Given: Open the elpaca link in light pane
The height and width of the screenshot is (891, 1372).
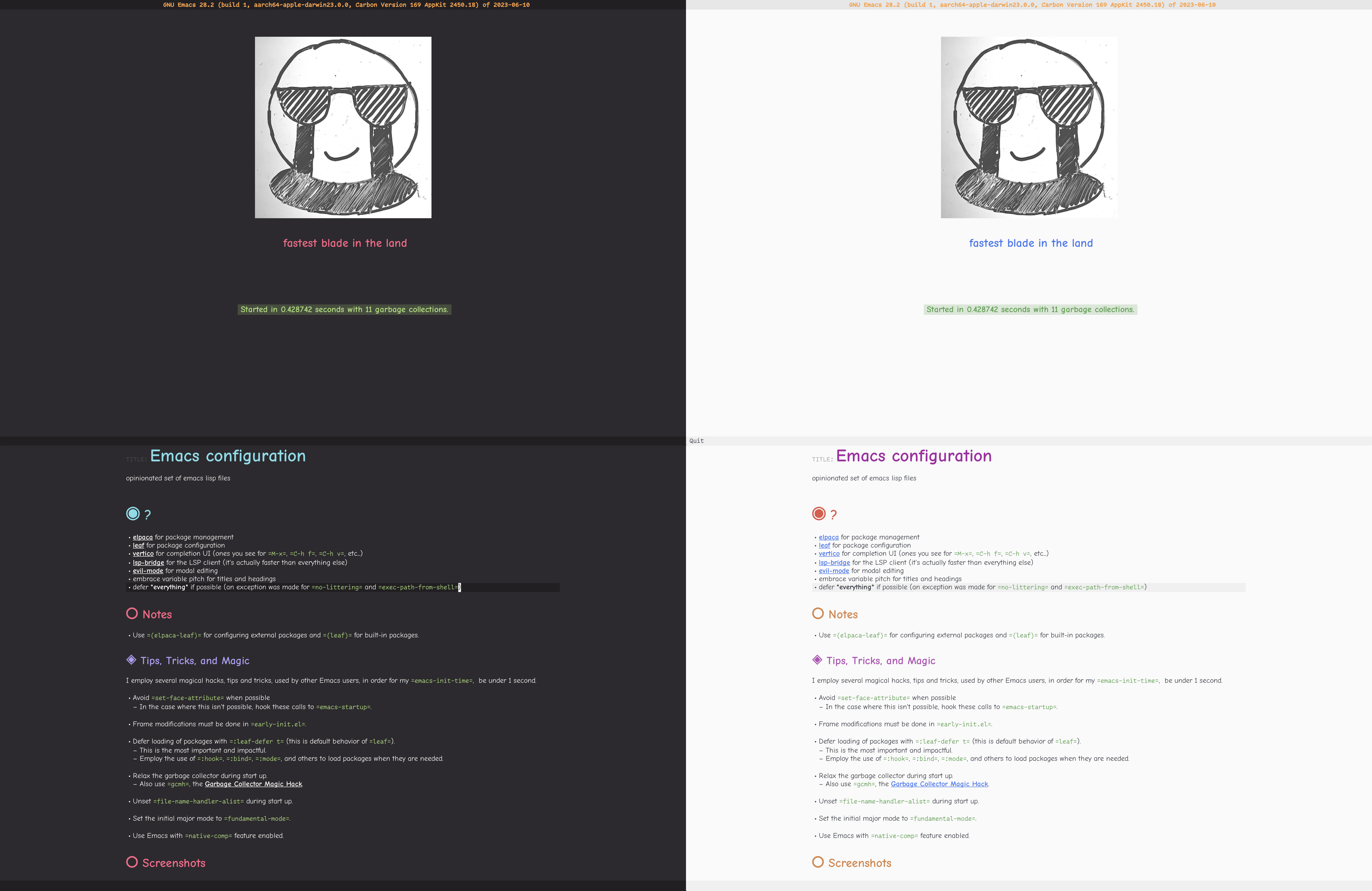Looking at the screenshot, I should tap(828, 537).
